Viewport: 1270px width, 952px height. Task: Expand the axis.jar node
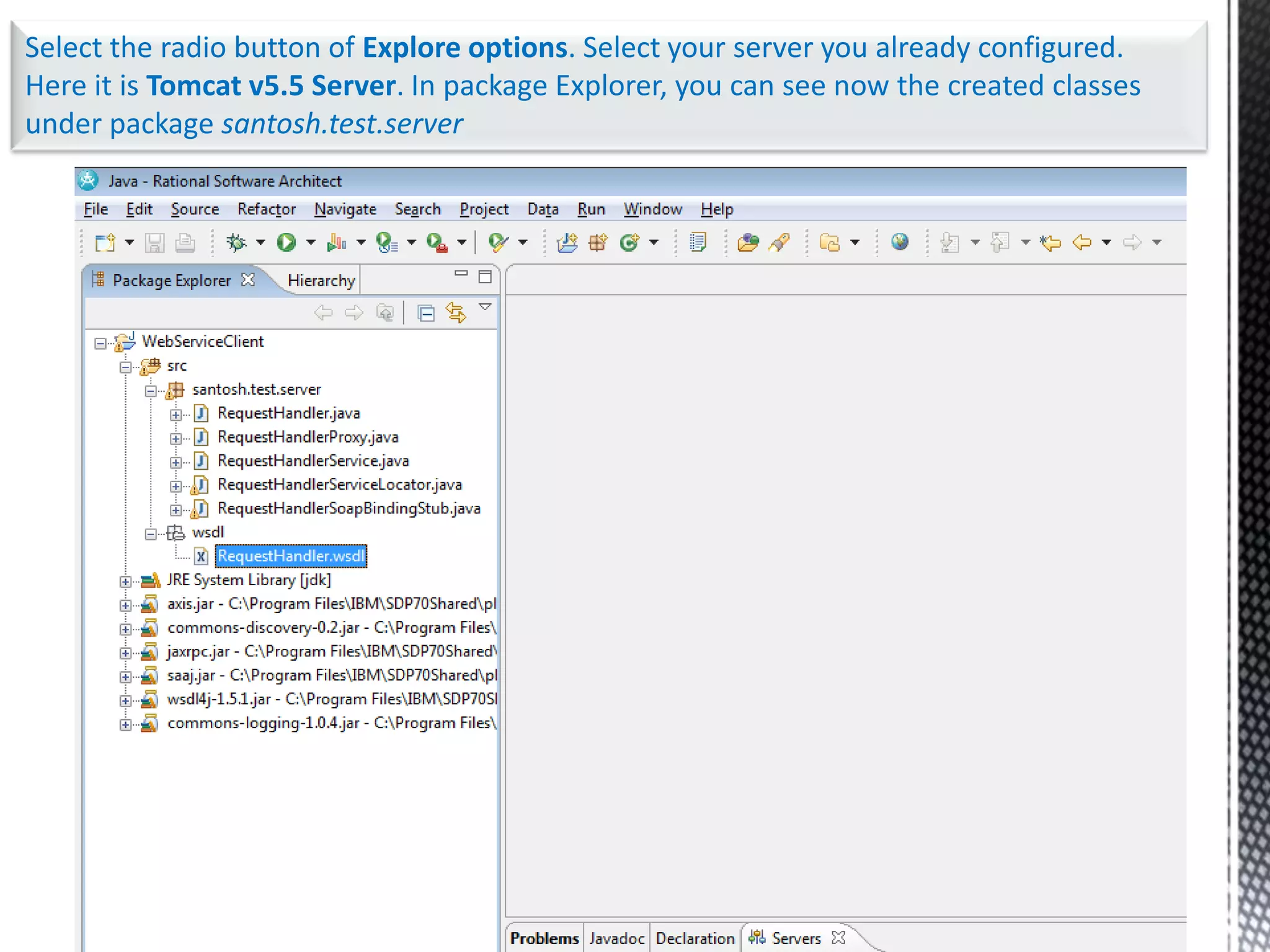tap(125, 606)
